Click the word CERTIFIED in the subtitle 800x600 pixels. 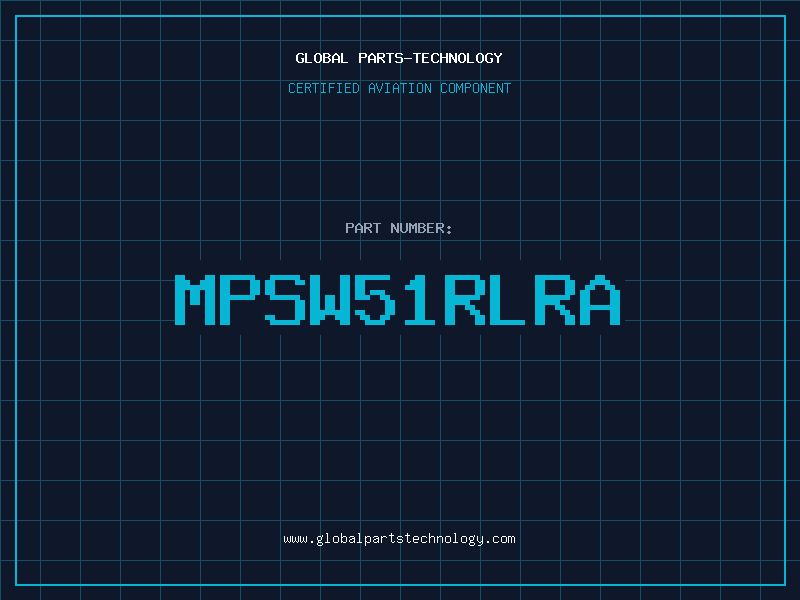click(x=325, y=88)
